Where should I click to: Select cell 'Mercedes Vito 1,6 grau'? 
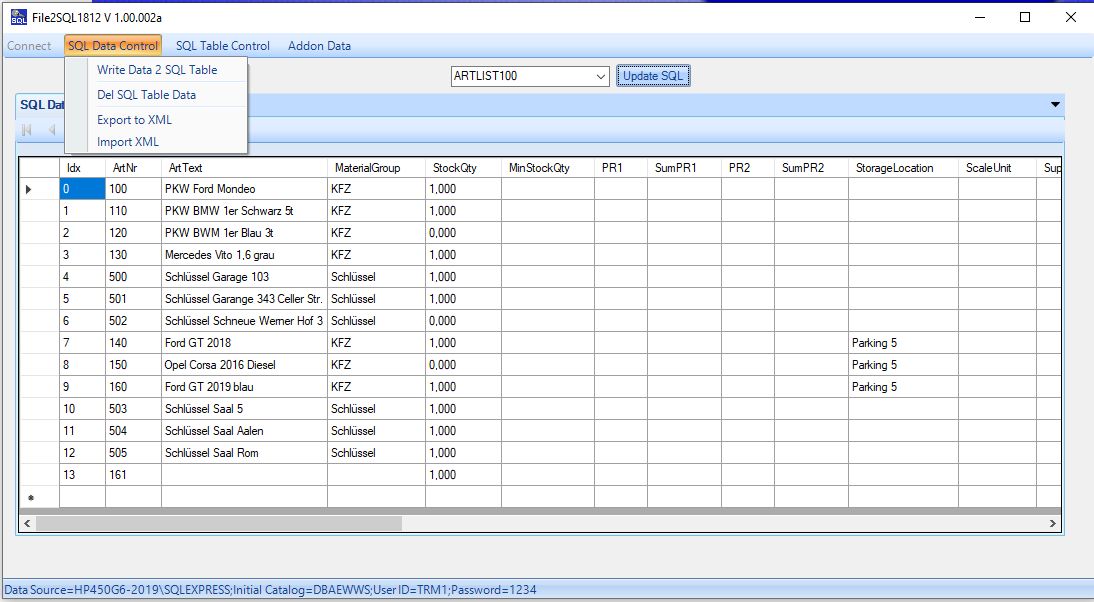244,255
